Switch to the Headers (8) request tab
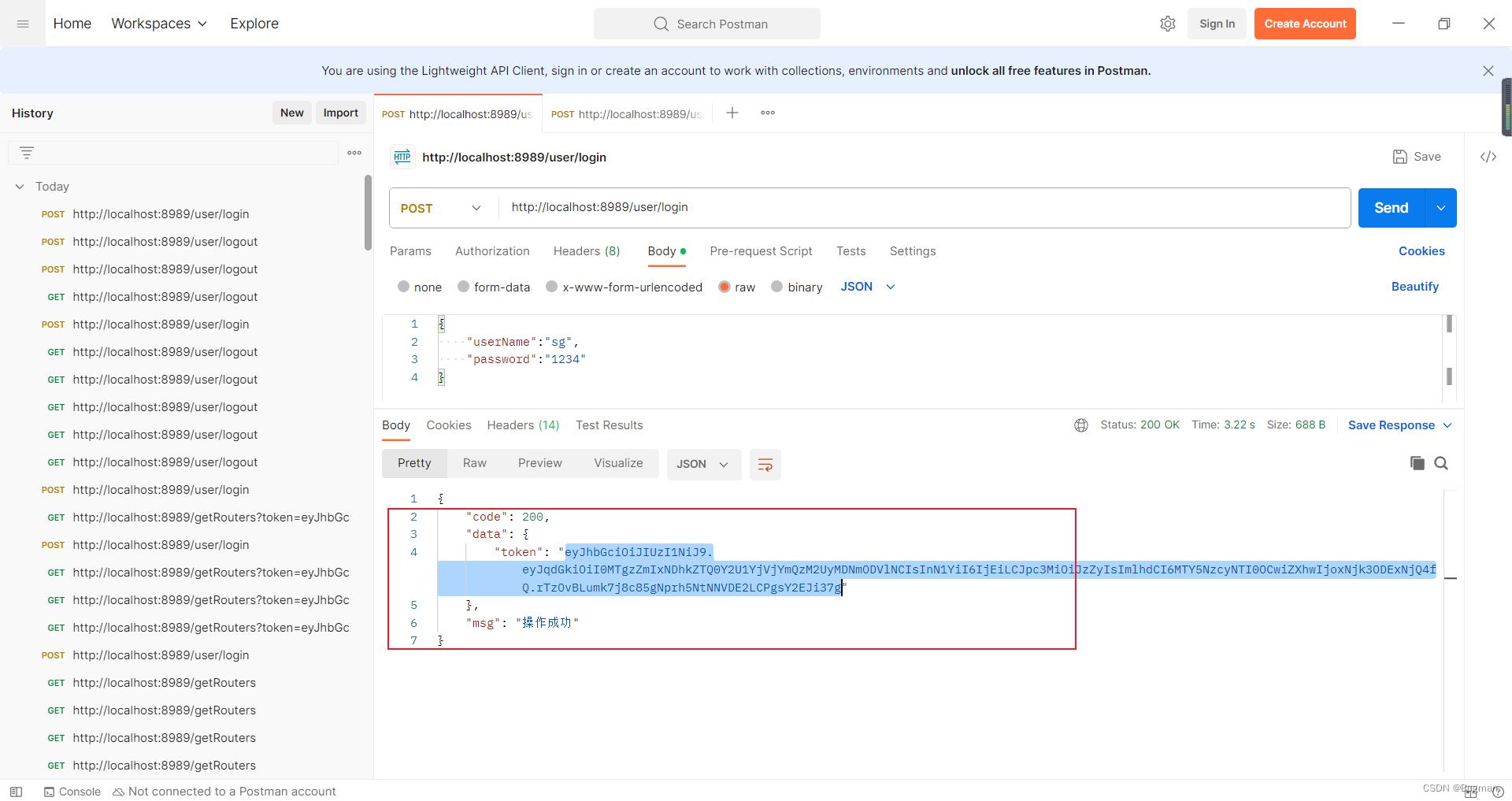The width and height of the screenshot is (1512, 801). 587,251
